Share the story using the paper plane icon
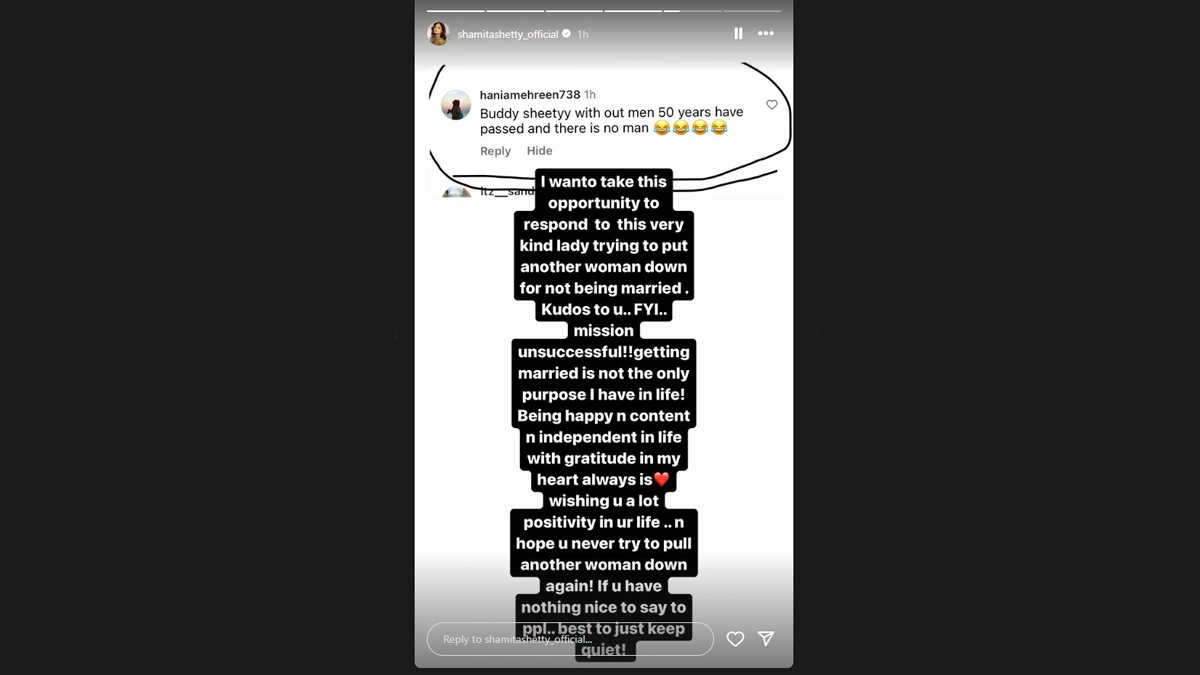The height and width of the screenshot is (675, 1200). point(766,638)
